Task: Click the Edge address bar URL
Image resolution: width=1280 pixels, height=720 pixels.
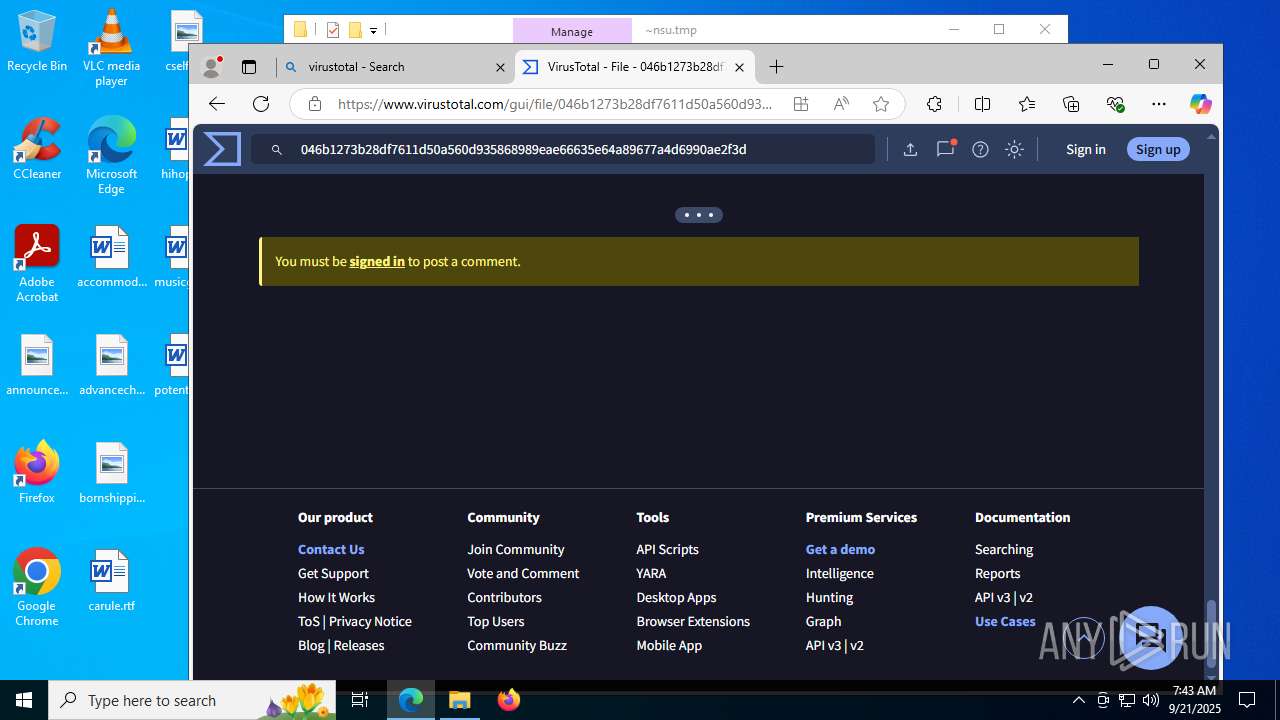Action: (x=555, y=104)
